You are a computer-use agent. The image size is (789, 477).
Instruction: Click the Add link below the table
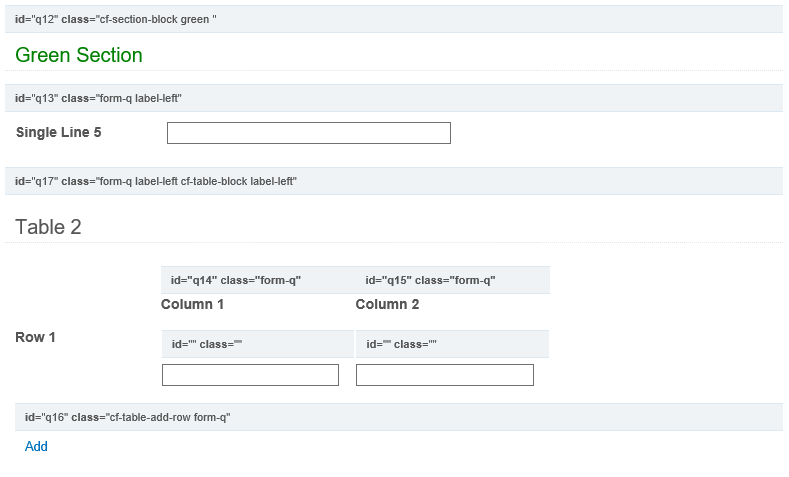click(36, 447)
